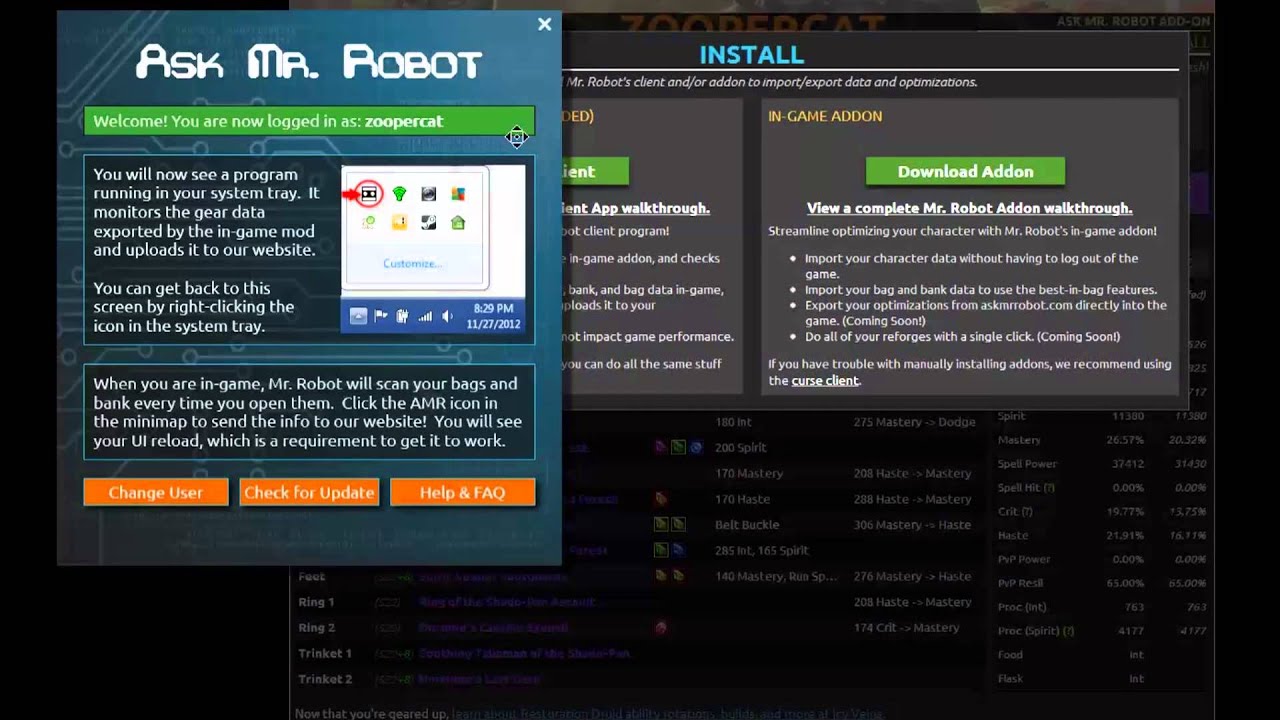The width and height of the screenshot is (1280, 720).
Task: Click the 170 Haste enchant text
Action: [742, 499]
